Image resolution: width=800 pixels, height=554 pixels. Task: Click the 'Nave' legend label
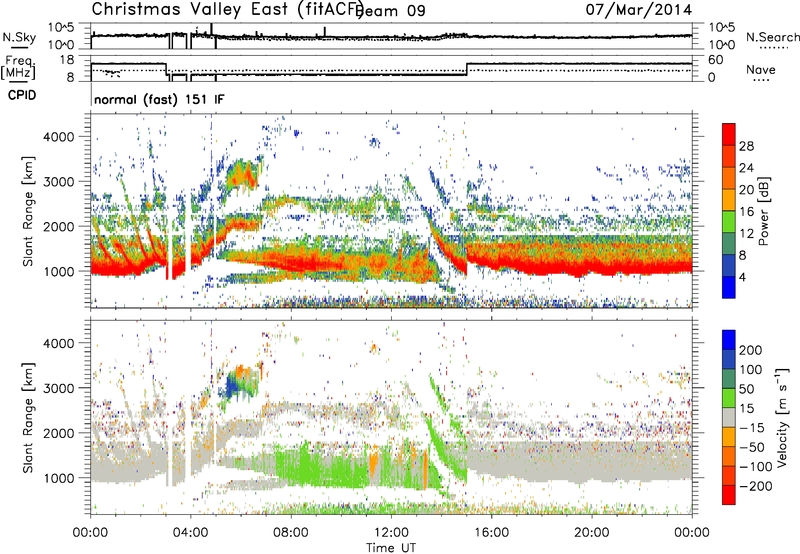coord(760,69)
